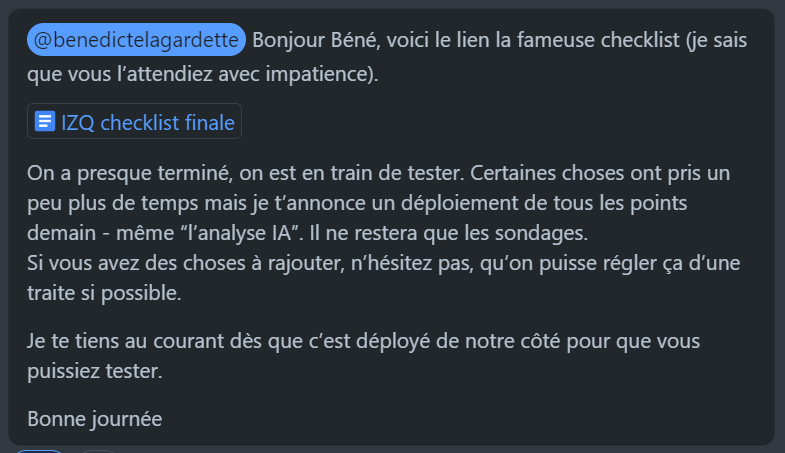Open the IZQ checklist finale link
Viewport: 785px width, 453px height.
[x=147, y=123]
